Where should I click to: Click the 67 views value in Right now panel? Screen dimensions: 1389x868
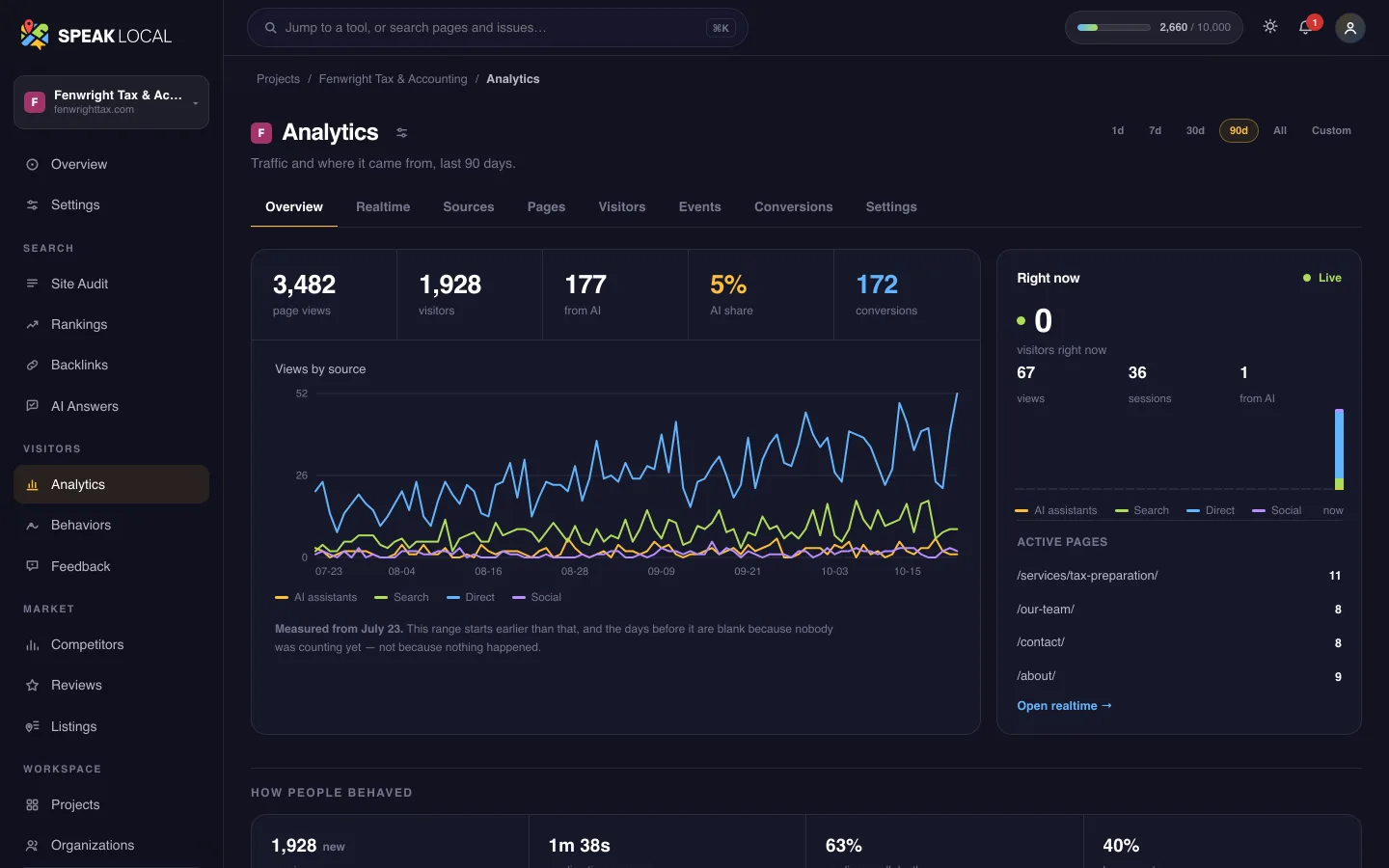pos(1025,373)
